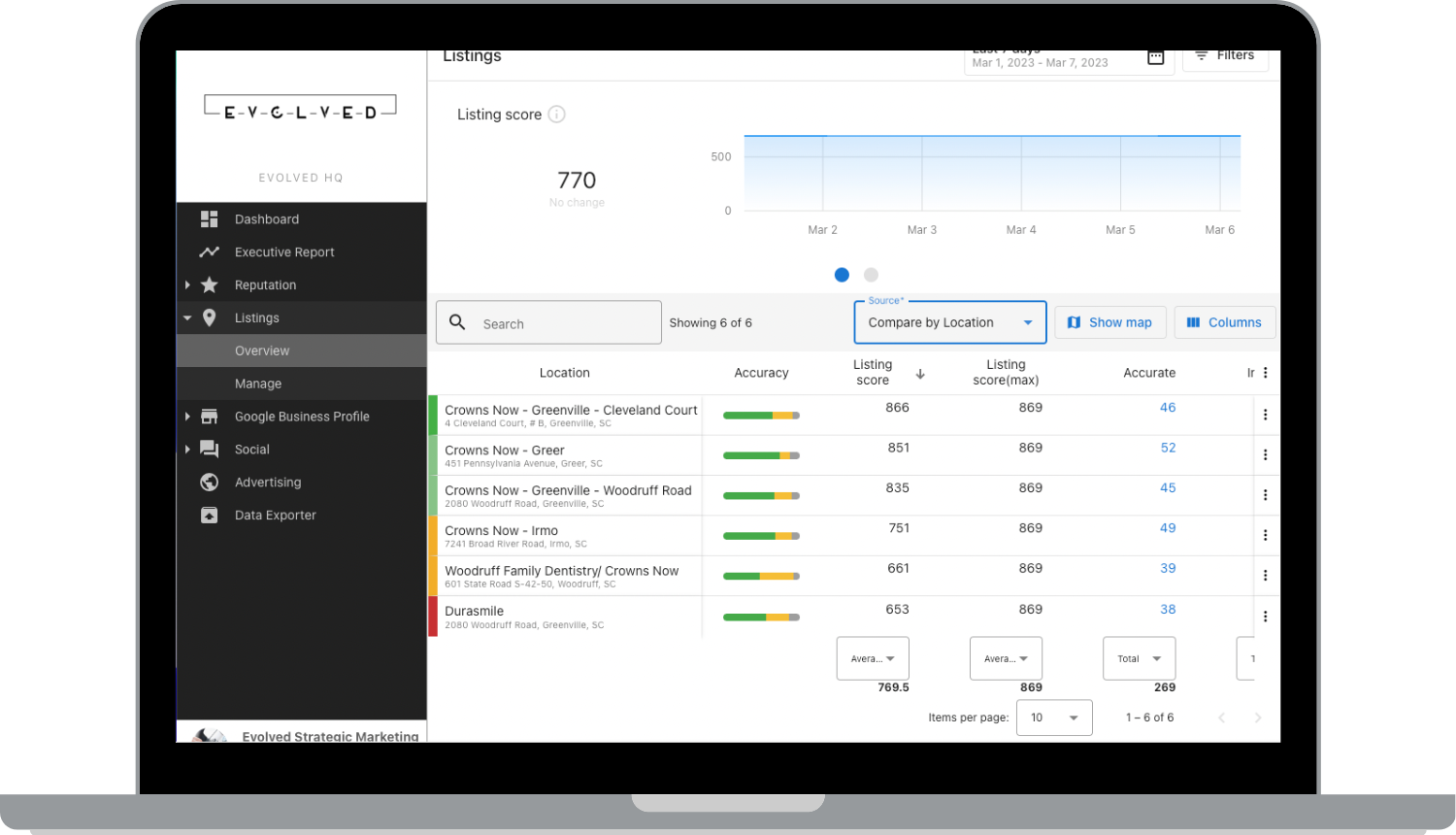Open the Data Exporter icon
Screen dimensions: 1456x835
209,515
